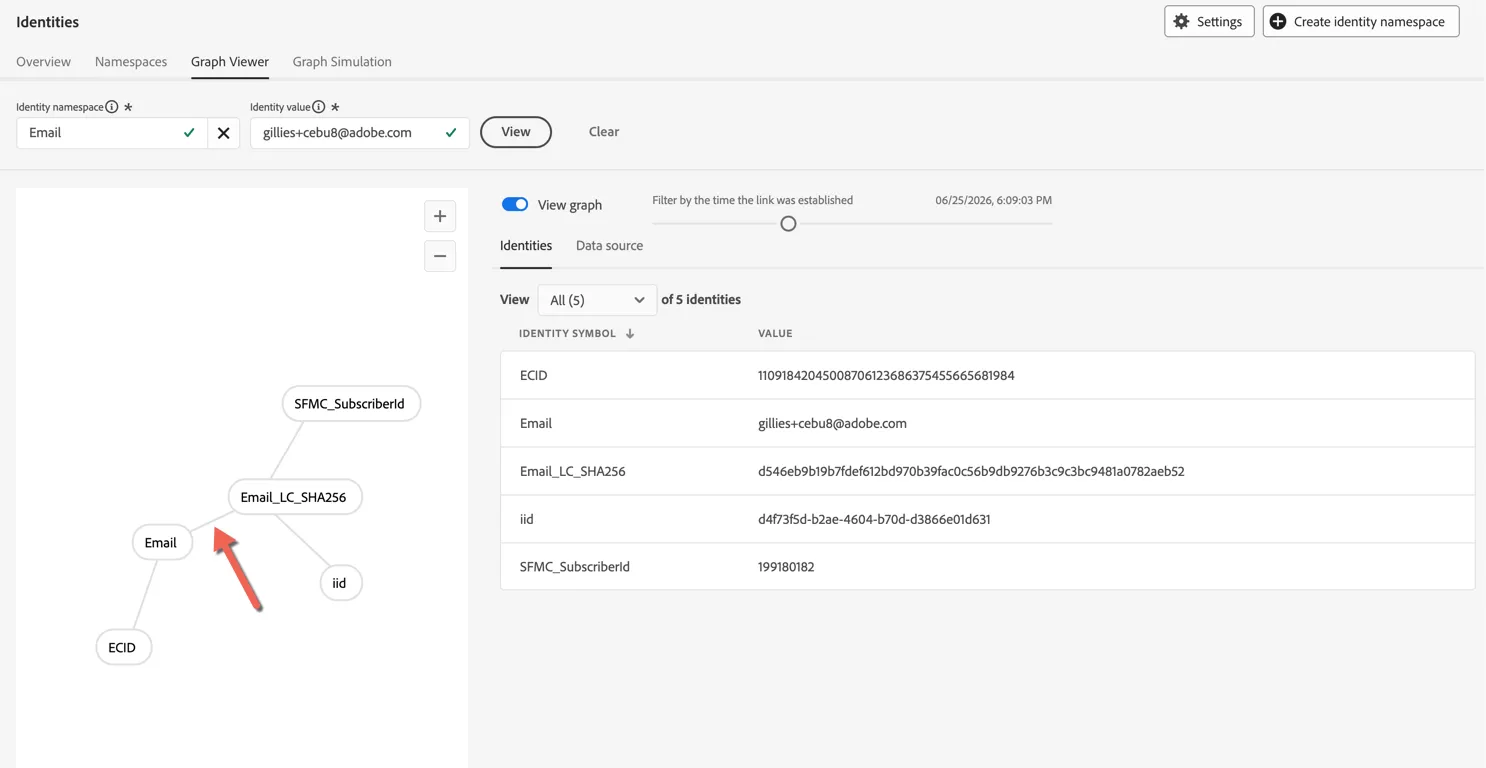Select the ECID node in the graph
Screen dimensions: 1486x768
[x=123, y=647]
